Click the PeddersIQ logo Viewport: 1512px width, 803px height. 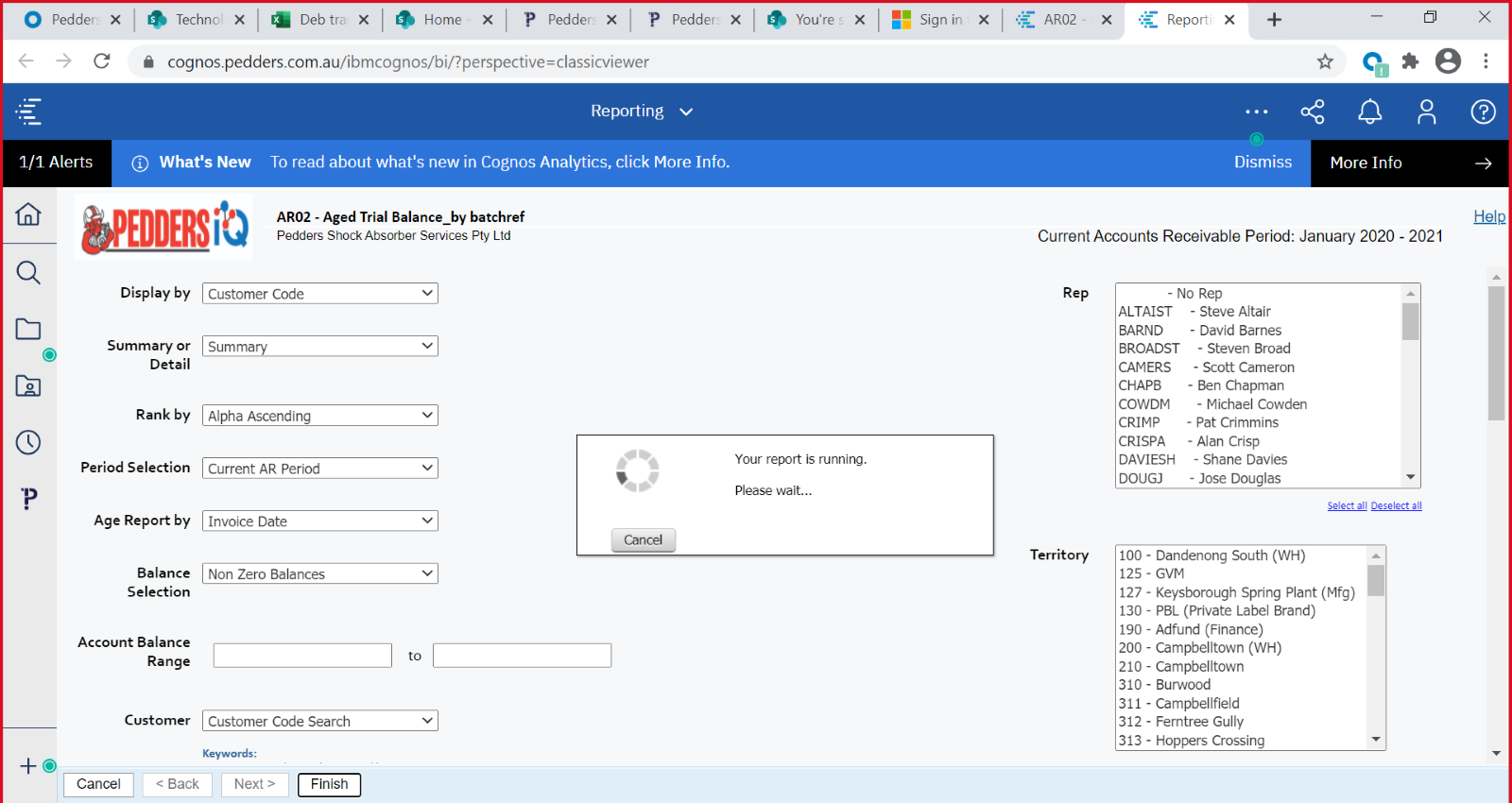click(164, 228)
